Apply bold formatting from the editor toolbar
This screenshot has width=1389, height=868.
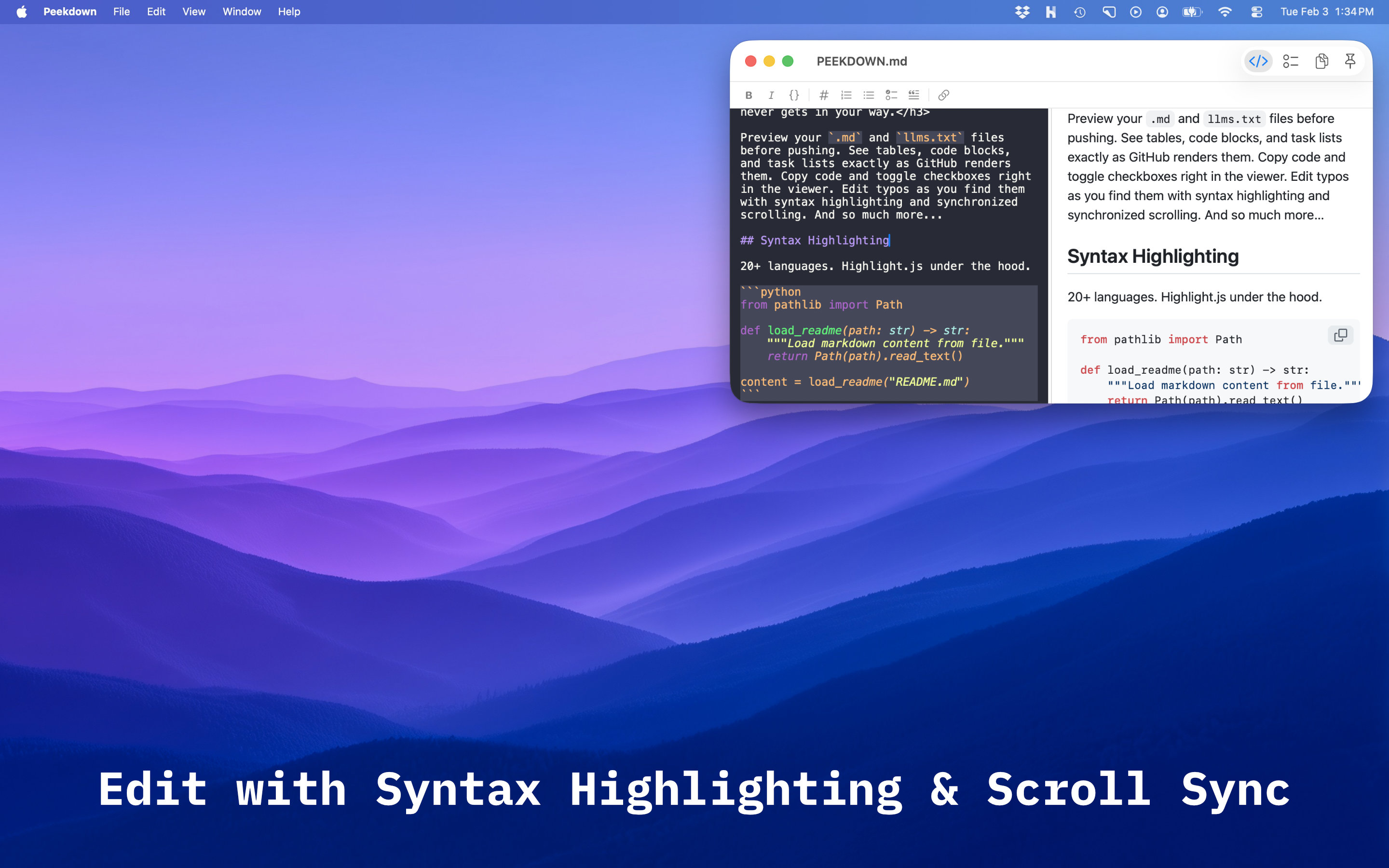tap(749, 95)
